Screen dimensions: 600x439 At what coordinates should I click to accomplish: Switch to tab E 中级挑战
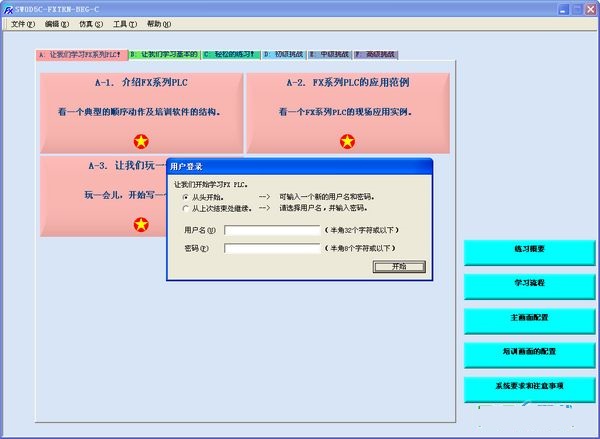330,55
